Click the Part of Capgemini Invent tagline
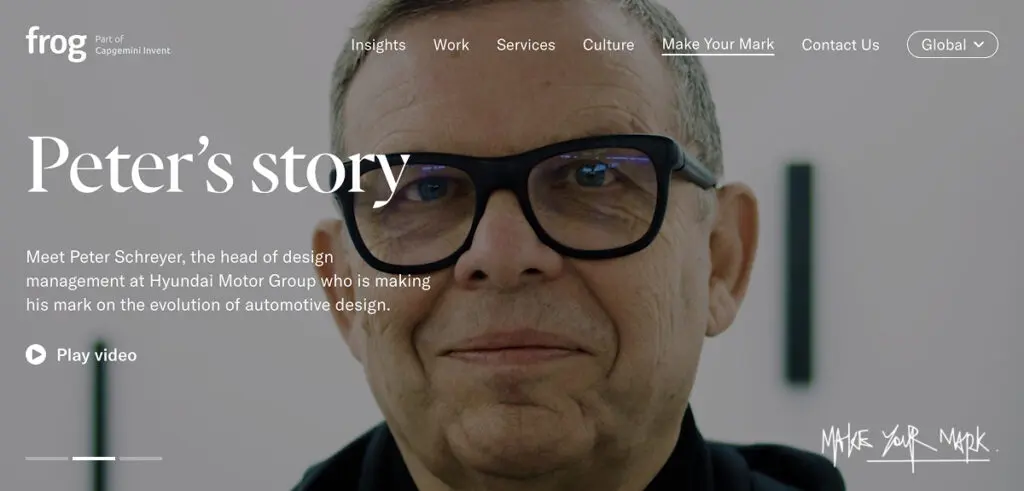 click(x=133, y=45)
